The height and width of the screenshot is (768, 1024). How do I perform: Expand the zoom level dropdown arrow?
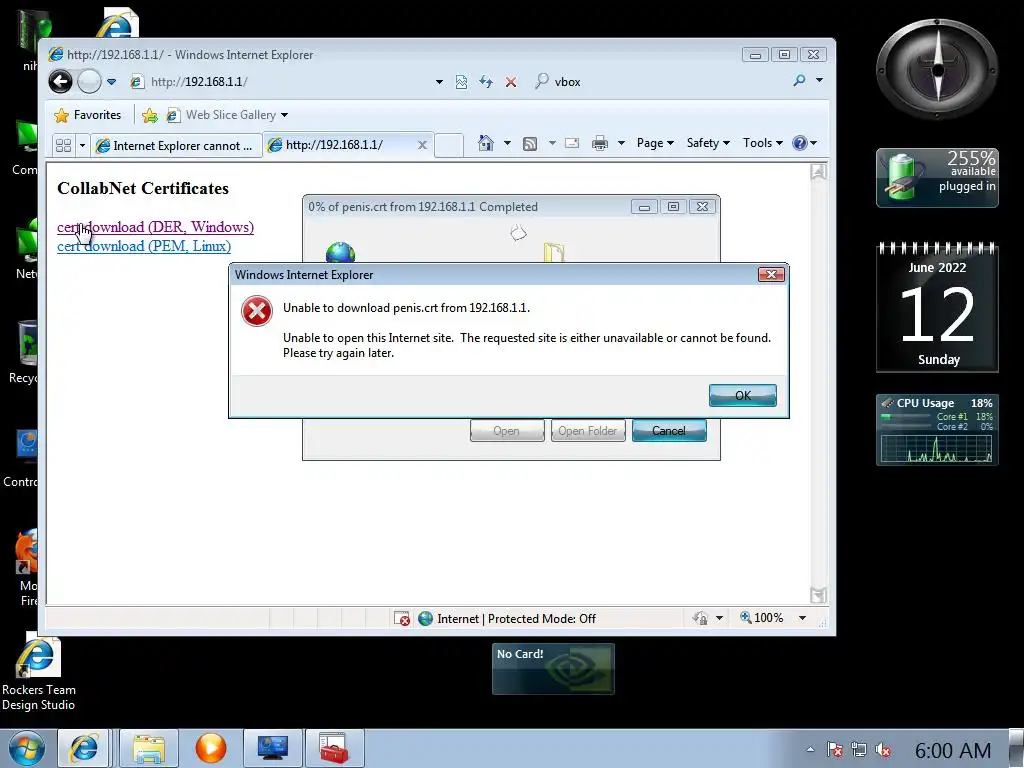point(802,618)
